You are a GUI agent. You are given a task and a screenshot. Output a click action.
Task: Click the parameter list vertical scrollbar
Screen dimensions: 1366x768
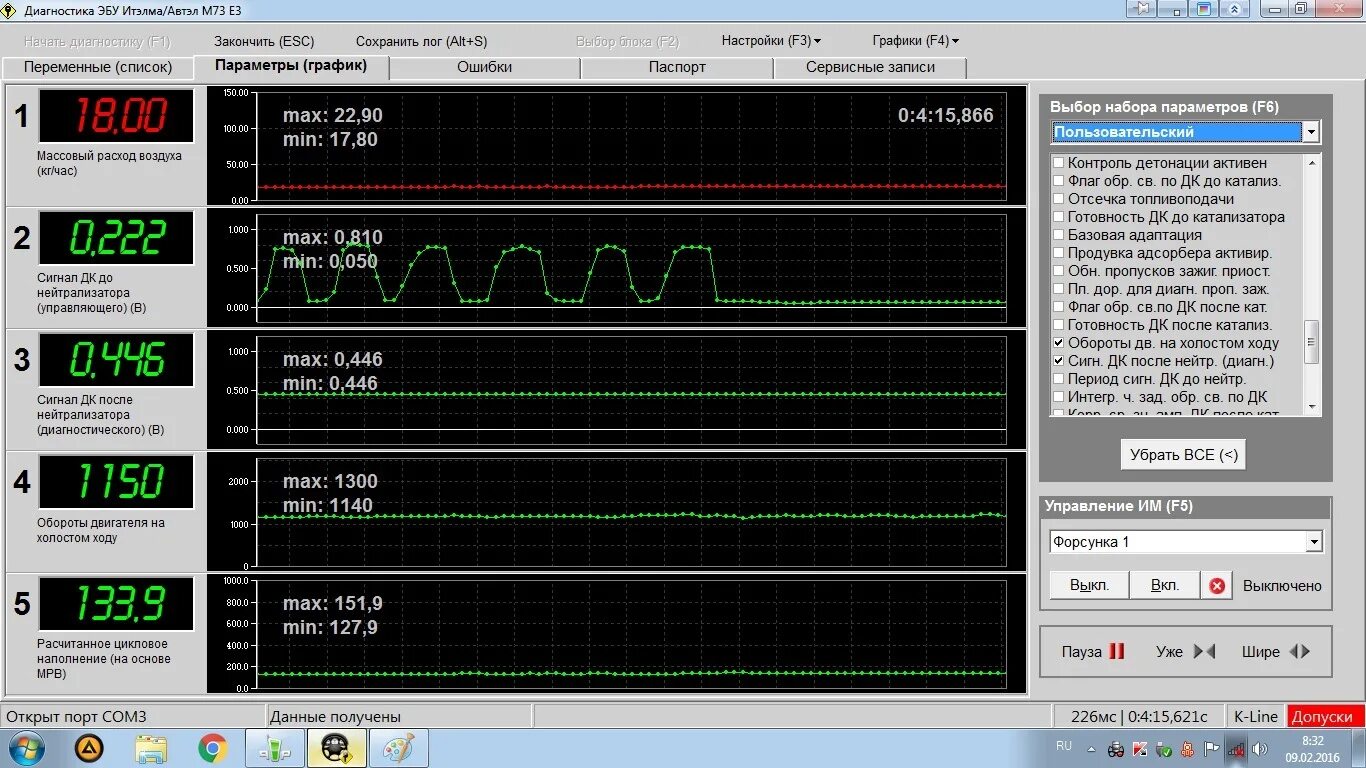[x=1311, y=284]
